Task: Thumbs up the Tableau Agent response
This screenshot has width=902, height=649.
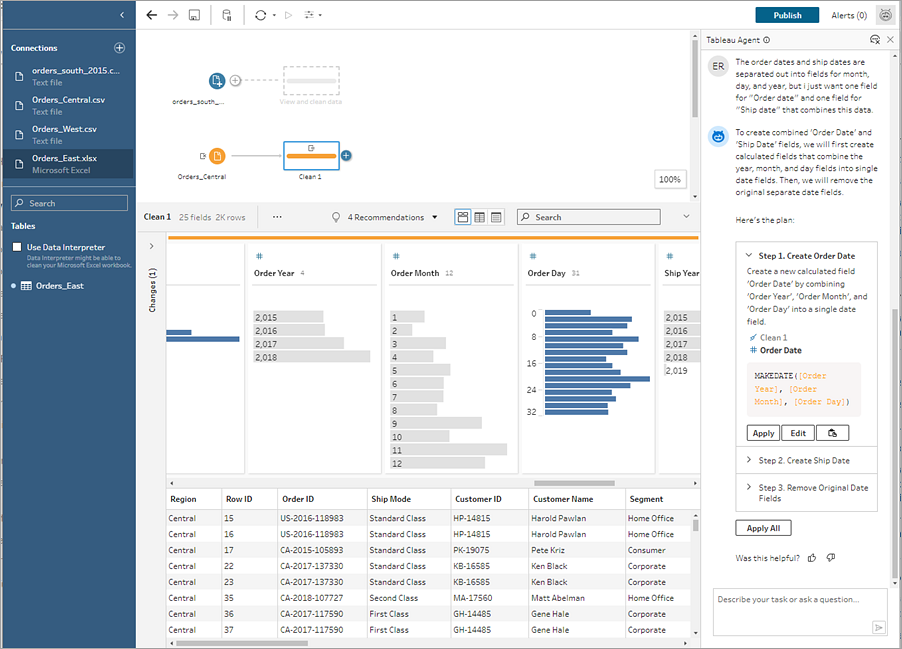Action: click(812, 557)
